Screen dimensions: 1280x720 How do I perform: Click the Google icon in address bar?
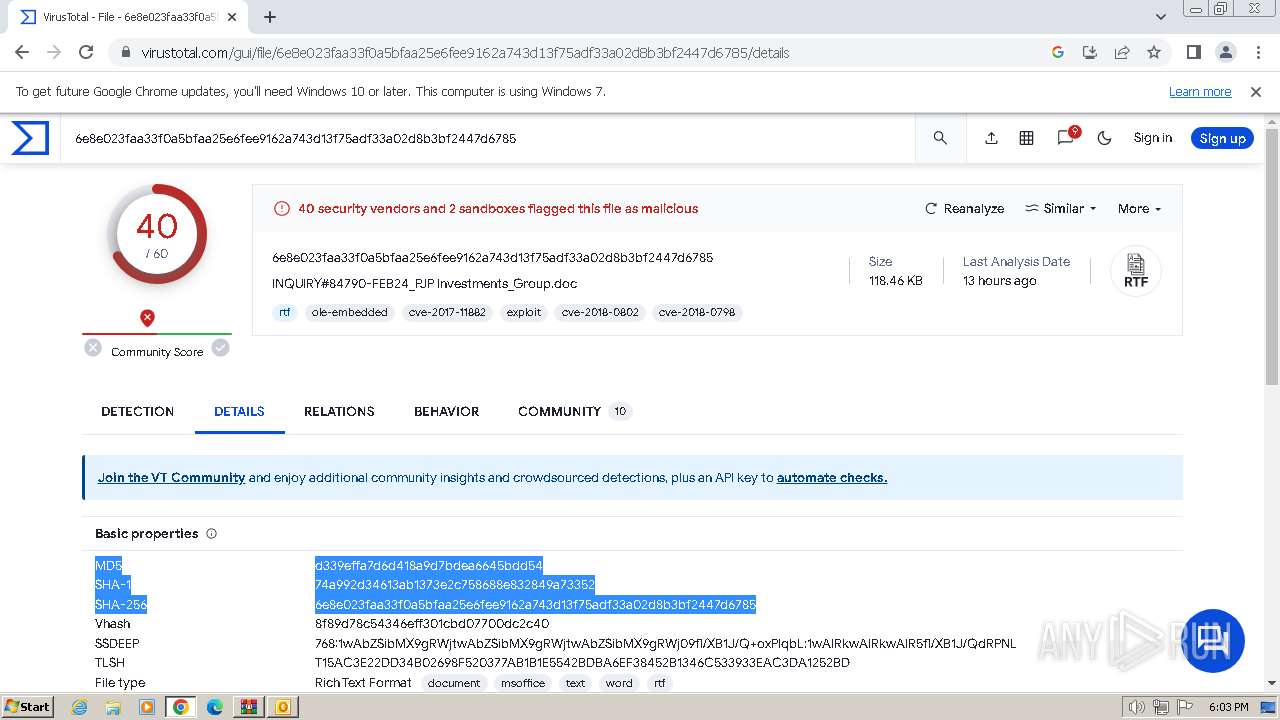[1058, 52]
